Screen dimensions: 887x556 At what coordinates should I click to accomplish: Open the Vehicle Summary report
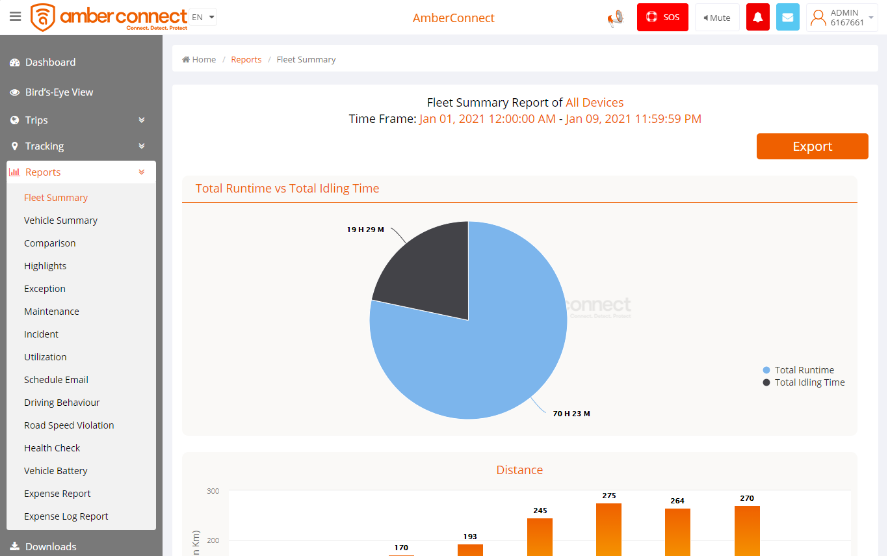pyautogui.click(x=61, y=221)
